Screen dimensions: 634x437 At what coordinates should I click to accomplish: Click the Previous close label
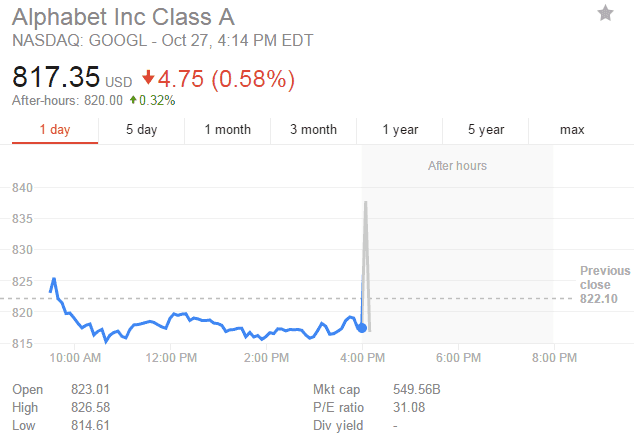(x=605, y=277)
